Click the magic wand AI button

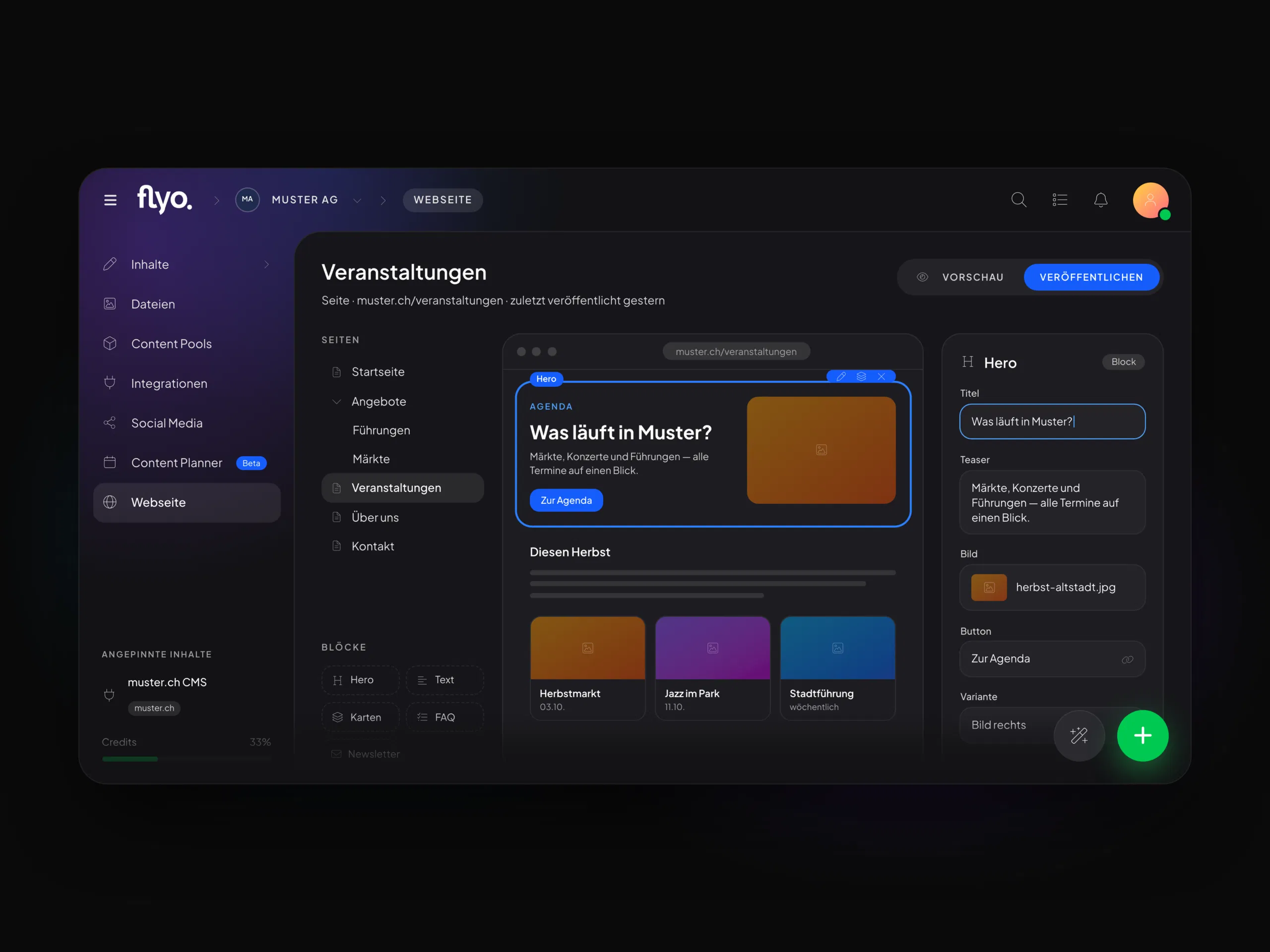pyautogui.click(x=1079, y=736)
